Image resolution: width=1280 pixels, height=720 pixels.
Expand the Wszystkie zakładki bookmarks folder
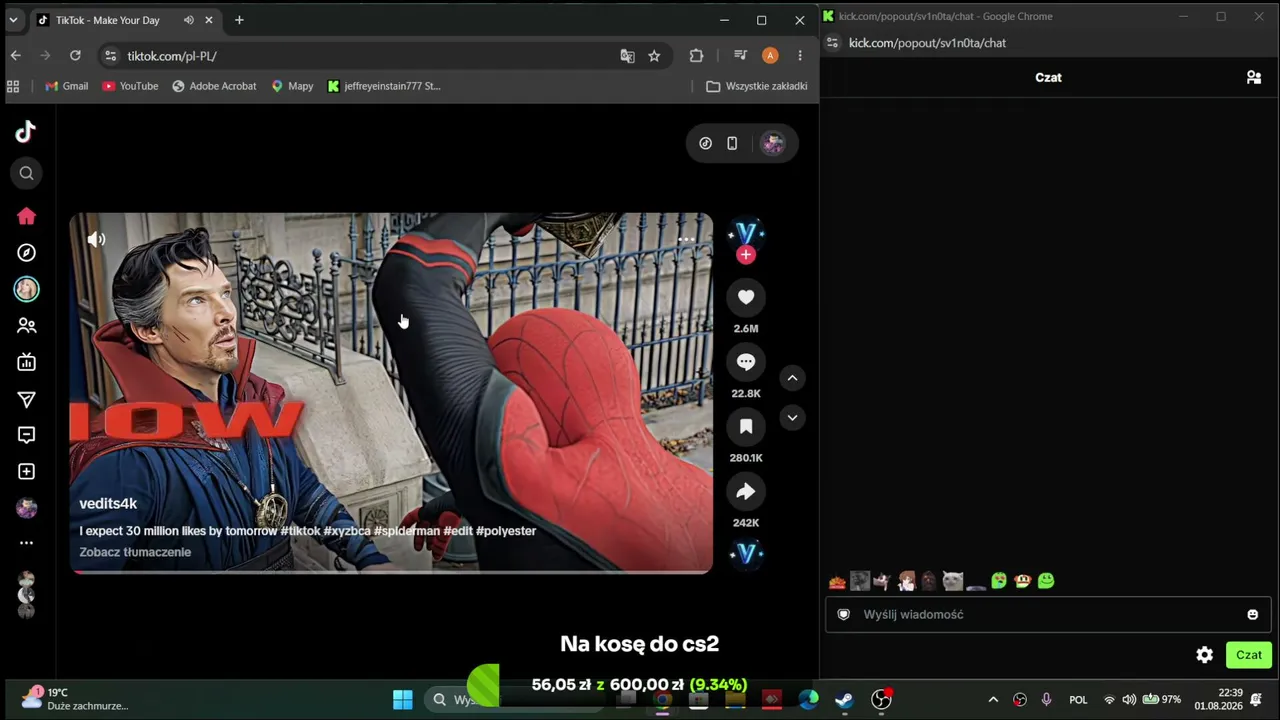coord(757,86)
